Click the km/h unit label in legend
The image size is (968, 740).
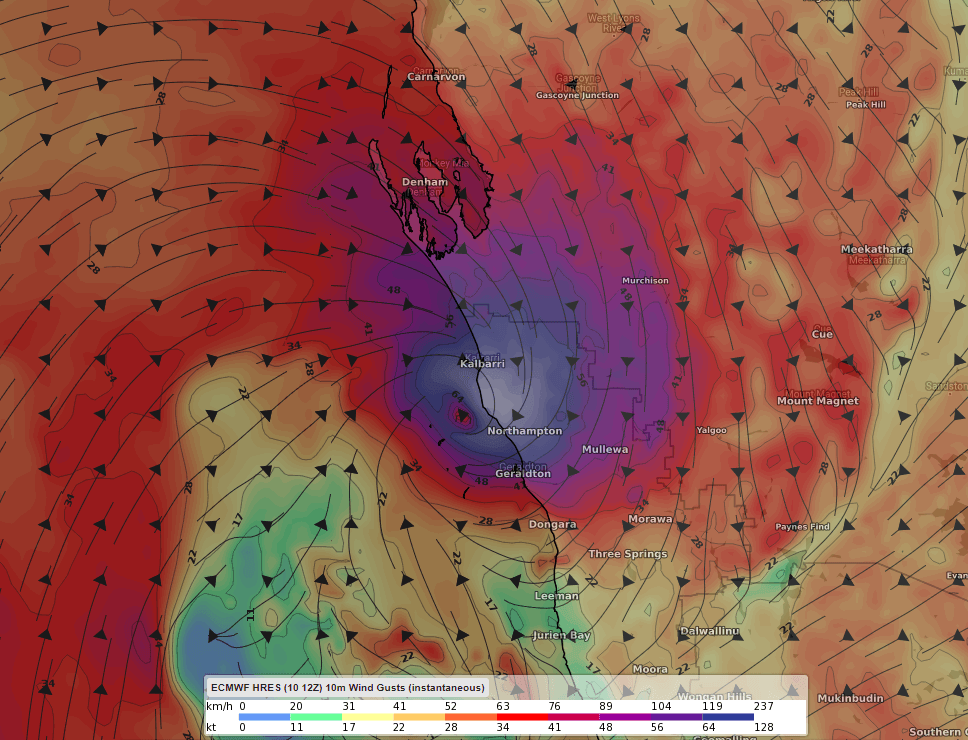[x=219, y=705]
